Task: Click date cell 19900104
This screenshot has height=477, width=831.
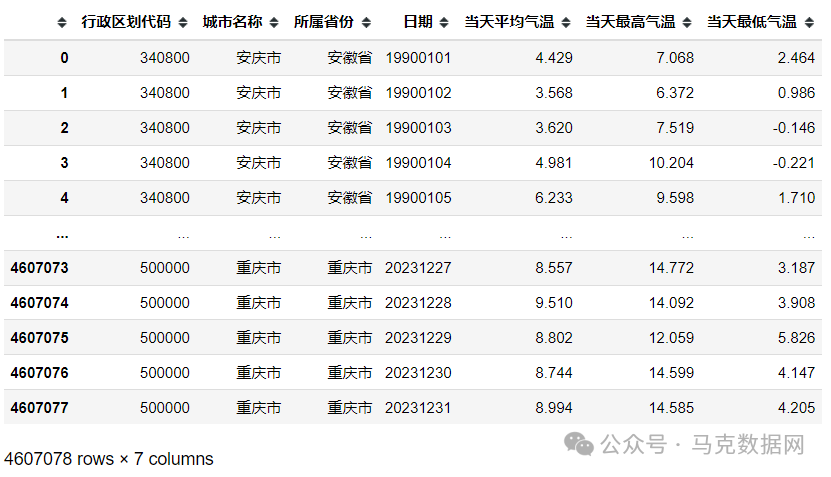Action: tap(418, 163)
